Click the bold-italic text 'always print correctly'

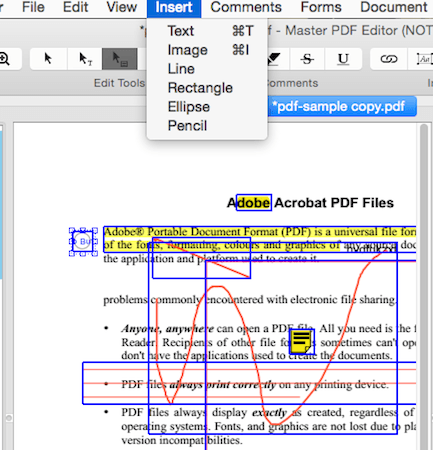coord(223,385)
